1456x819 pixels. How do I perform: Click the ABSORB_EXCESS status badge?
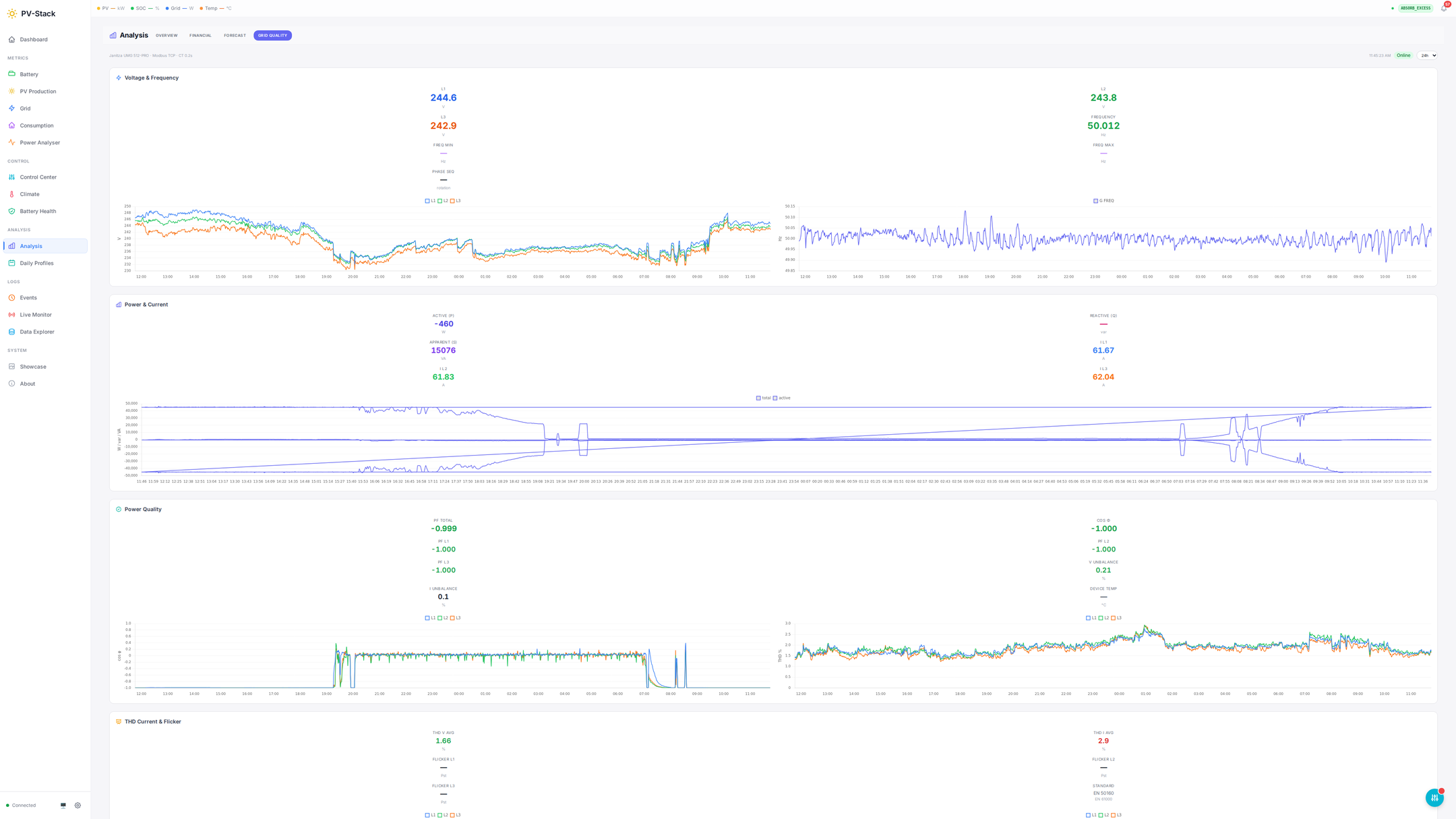(1416, 8)
